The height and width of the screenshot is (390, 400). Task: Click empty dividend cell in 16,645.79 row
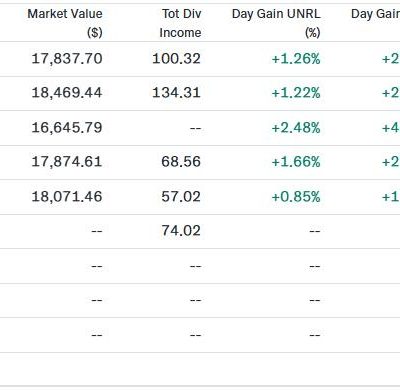(195, 128)
